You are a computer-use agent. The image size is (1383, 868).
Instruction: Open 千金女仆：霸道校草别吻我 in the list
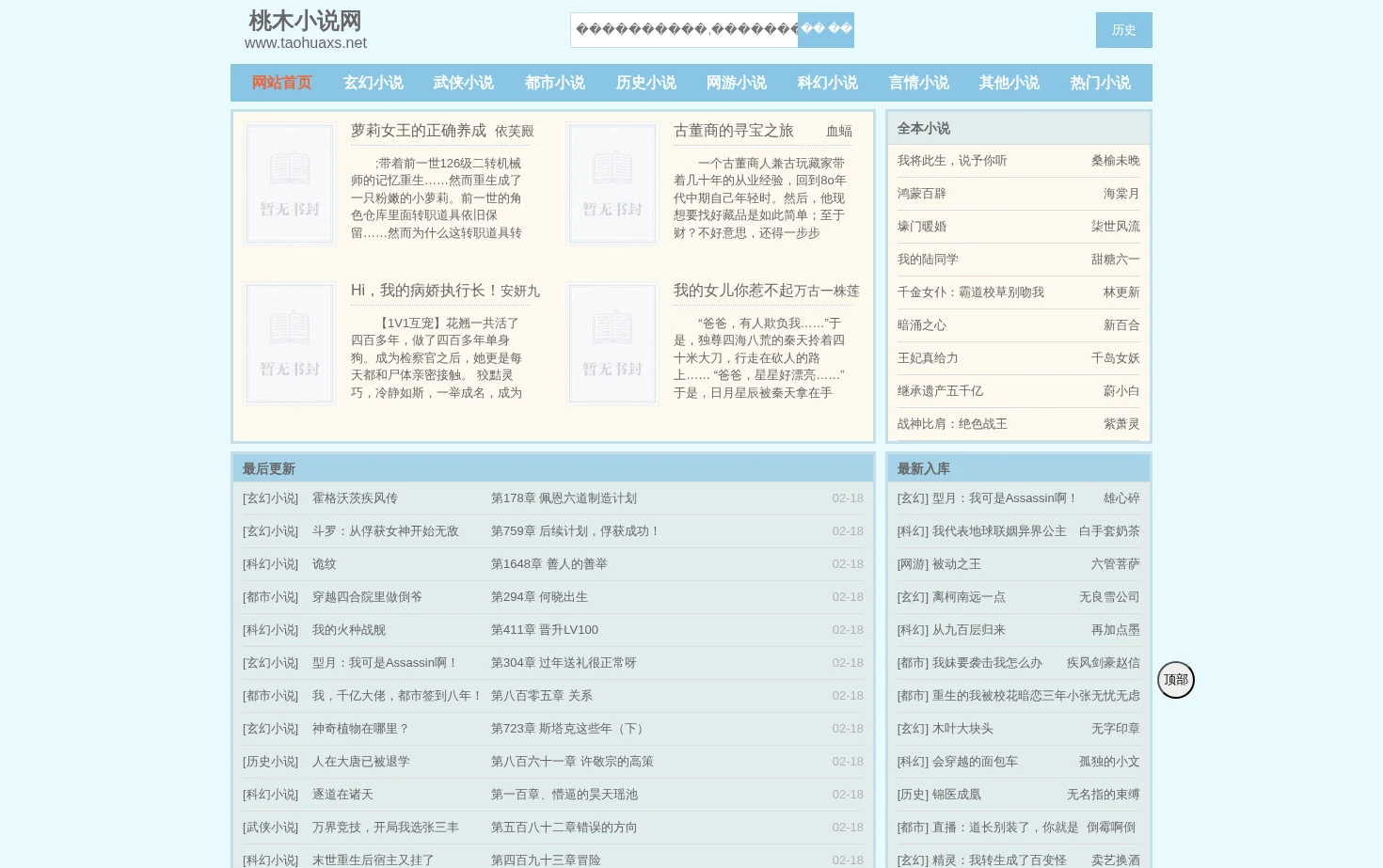click(x=971, y=292)
